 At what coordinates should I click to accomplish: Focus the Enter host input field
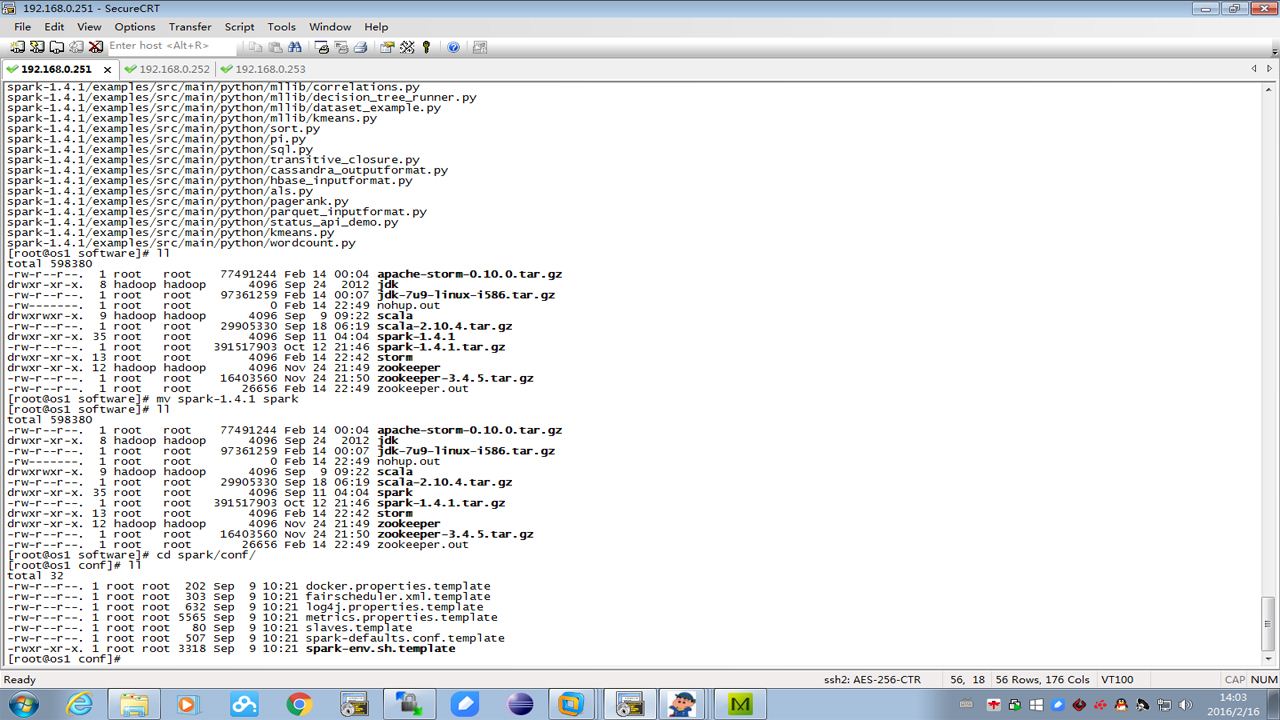click(x=172, y=46)
